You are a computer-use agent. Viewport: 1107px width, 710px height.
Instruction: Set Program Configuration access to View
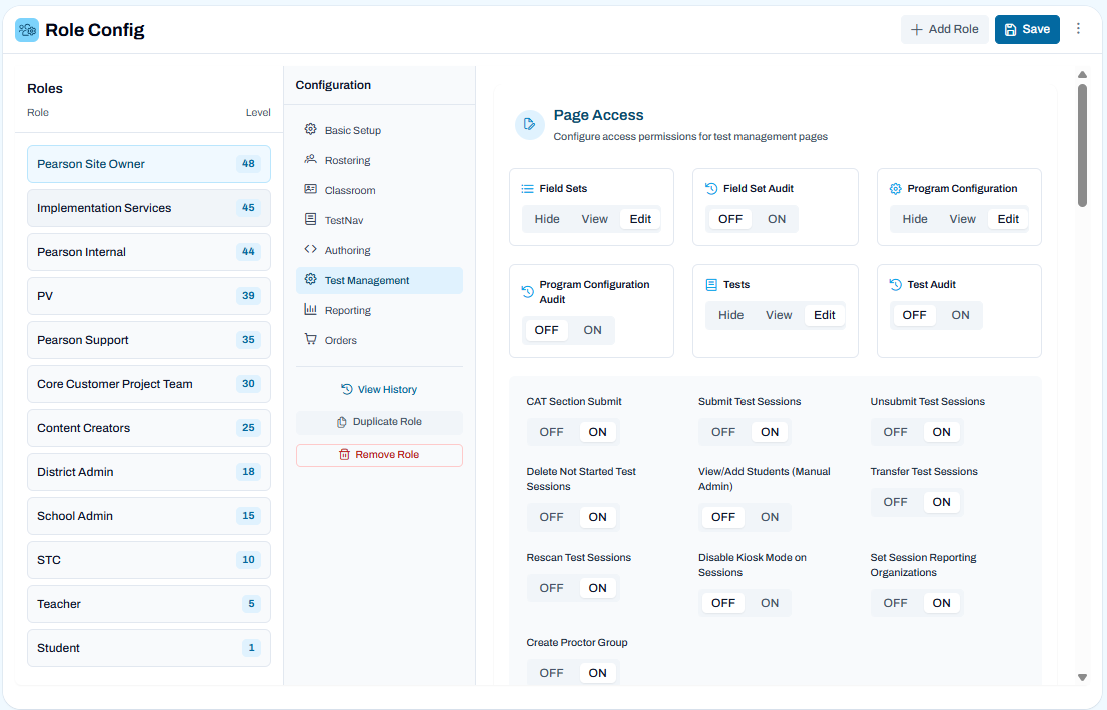962,219
